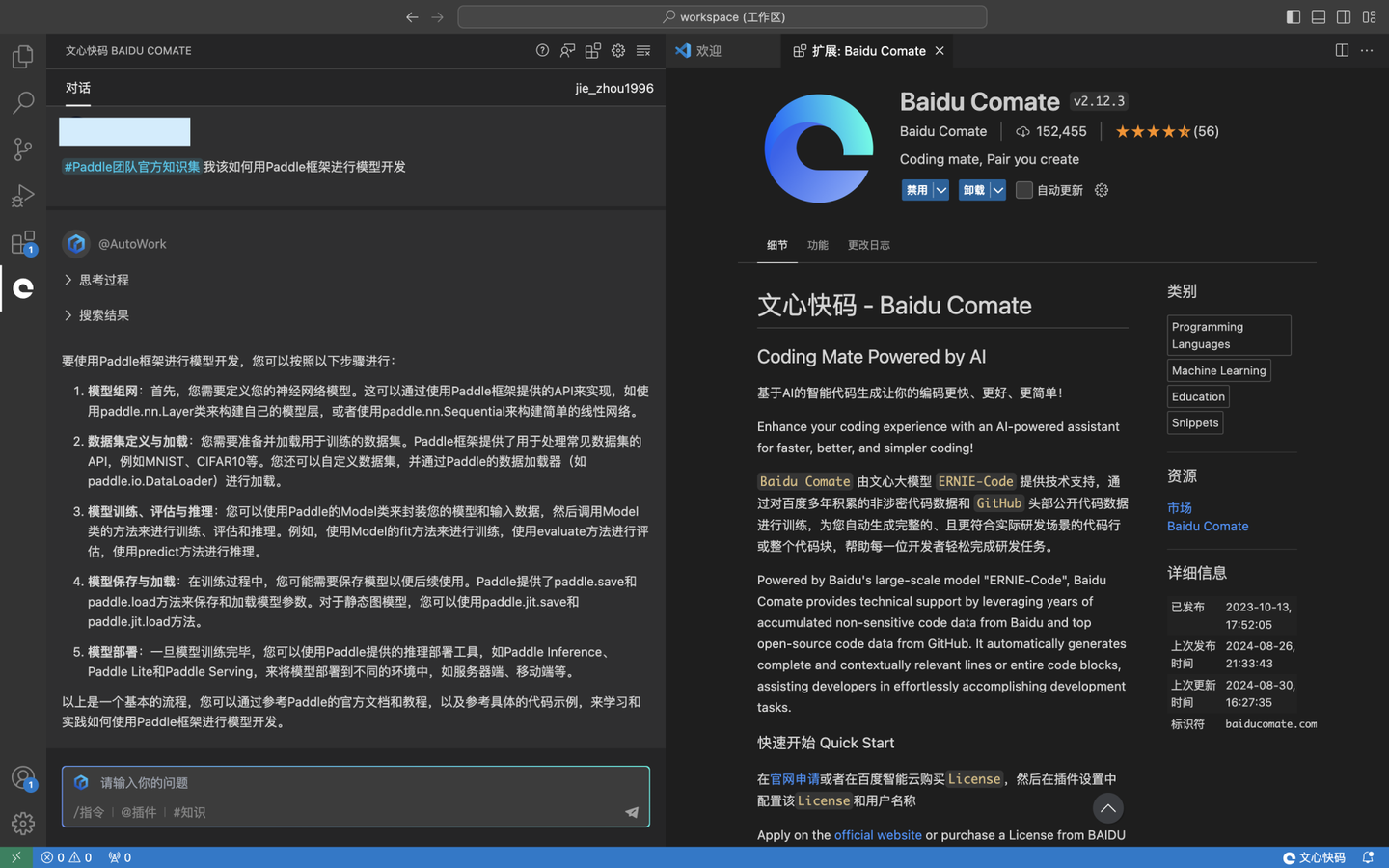The height and width of the screenshot is (868, 1389).
Task: Toggle bottom panel layout icon
Action: (x=1319, y=16)
